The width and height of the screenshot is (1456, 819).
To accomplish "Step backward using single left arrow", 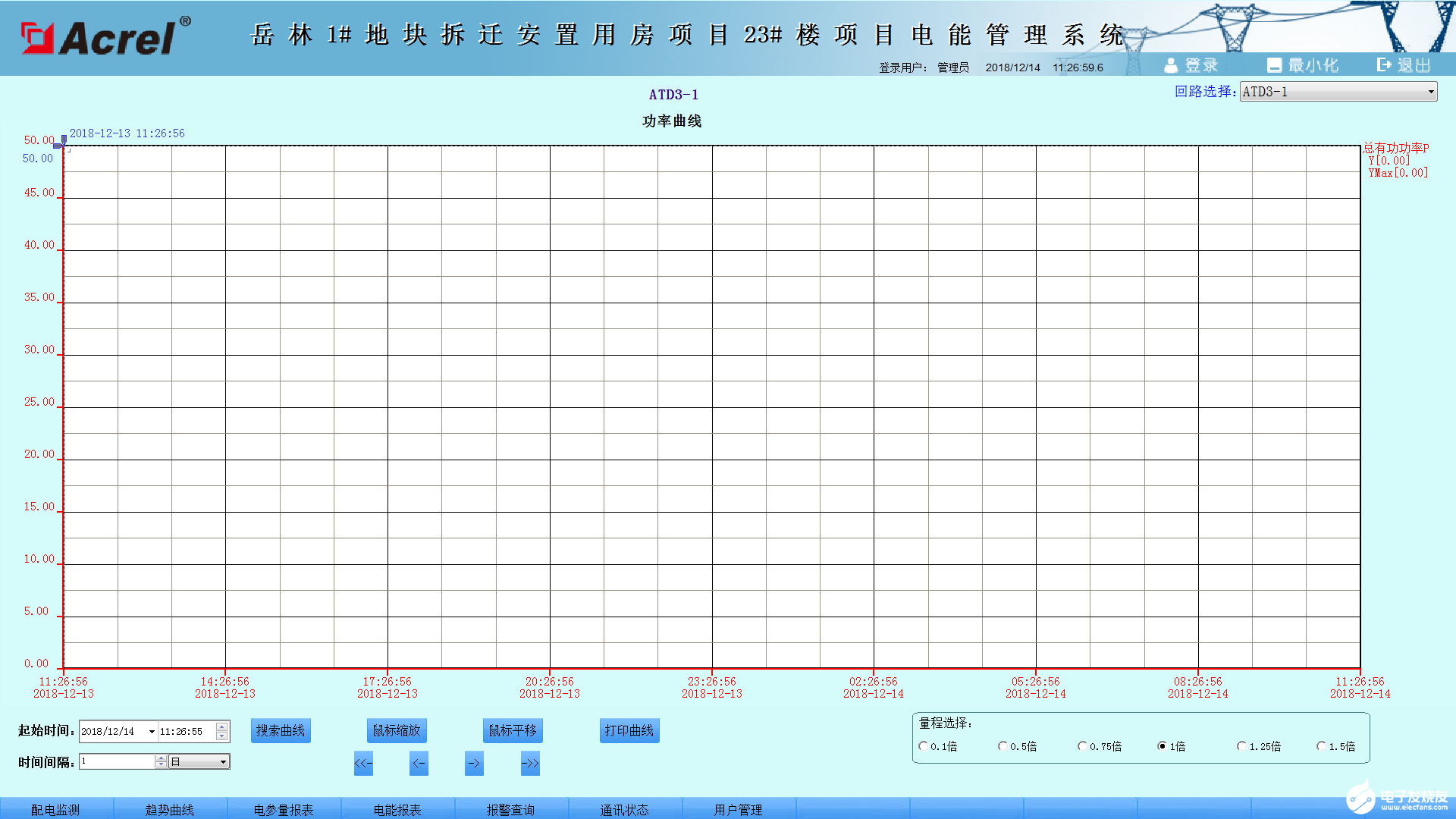I will click(x=419, y=764).
